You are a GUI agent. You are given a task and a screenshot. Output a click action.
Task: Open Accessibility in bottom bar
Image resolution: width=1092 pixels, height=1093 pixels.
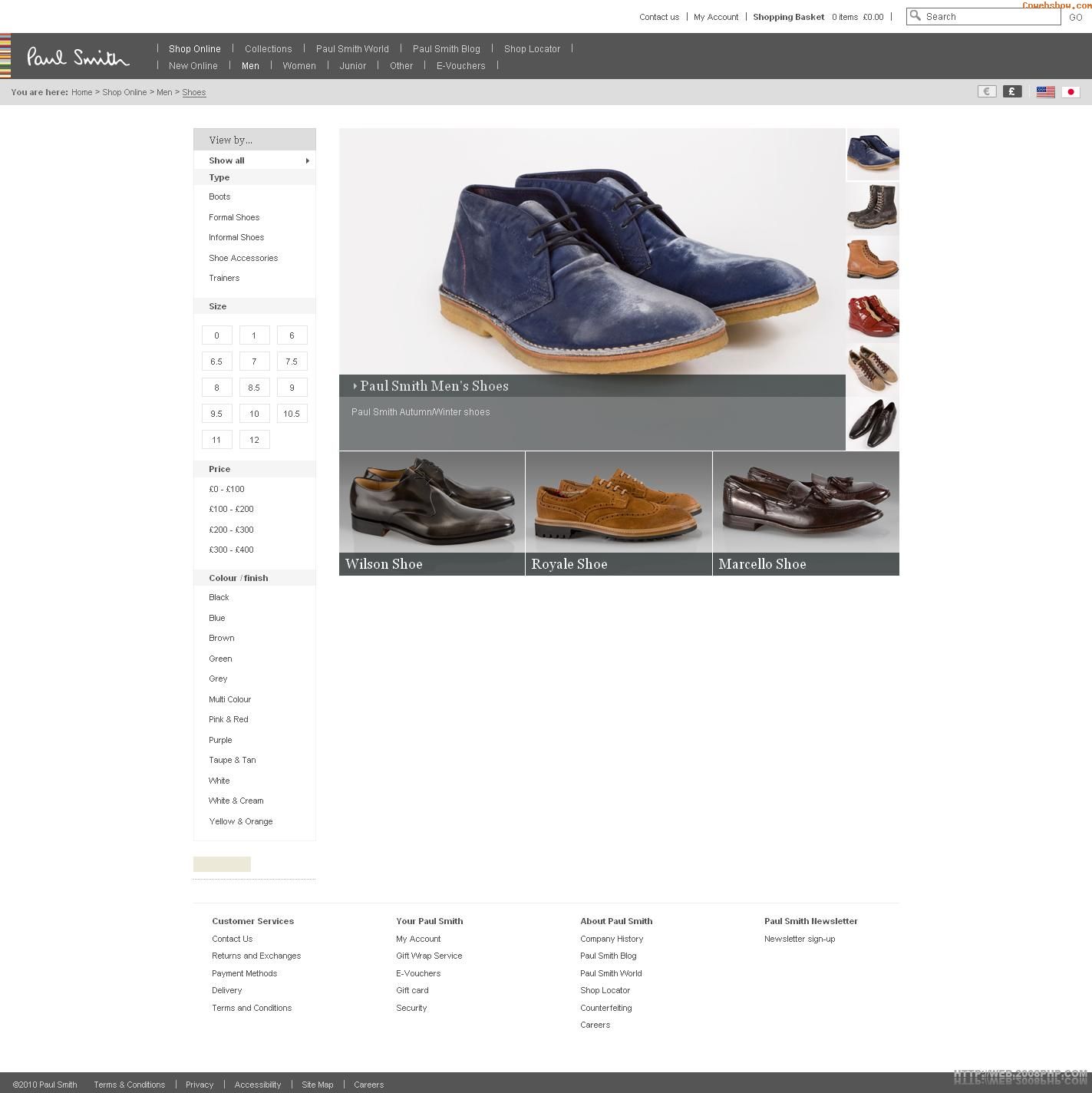pyautogui.click(x=258, y=1085)
